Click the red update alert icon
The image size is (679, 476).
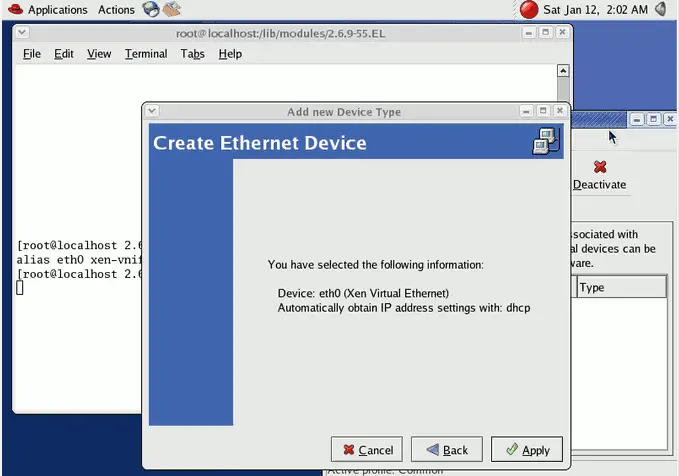(529, 10)
